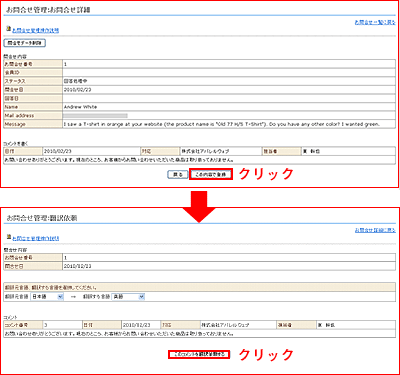Viewport: 400px width, 375px height.
Task: Click the お問合せ番号 value 1 on the お問合せ詳細 screen
Action: coord(66,64)
